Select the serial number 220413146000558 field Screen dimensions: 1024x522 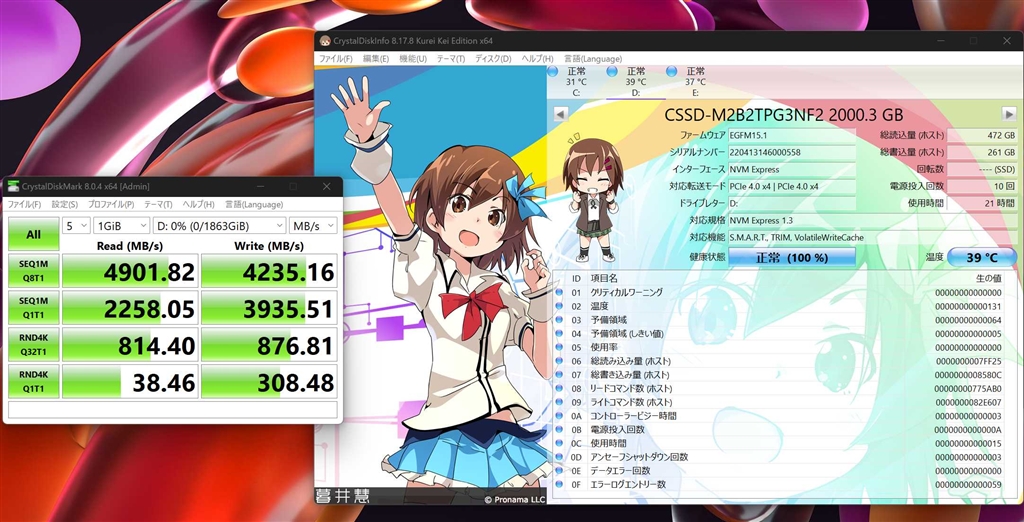pos(792,152)
